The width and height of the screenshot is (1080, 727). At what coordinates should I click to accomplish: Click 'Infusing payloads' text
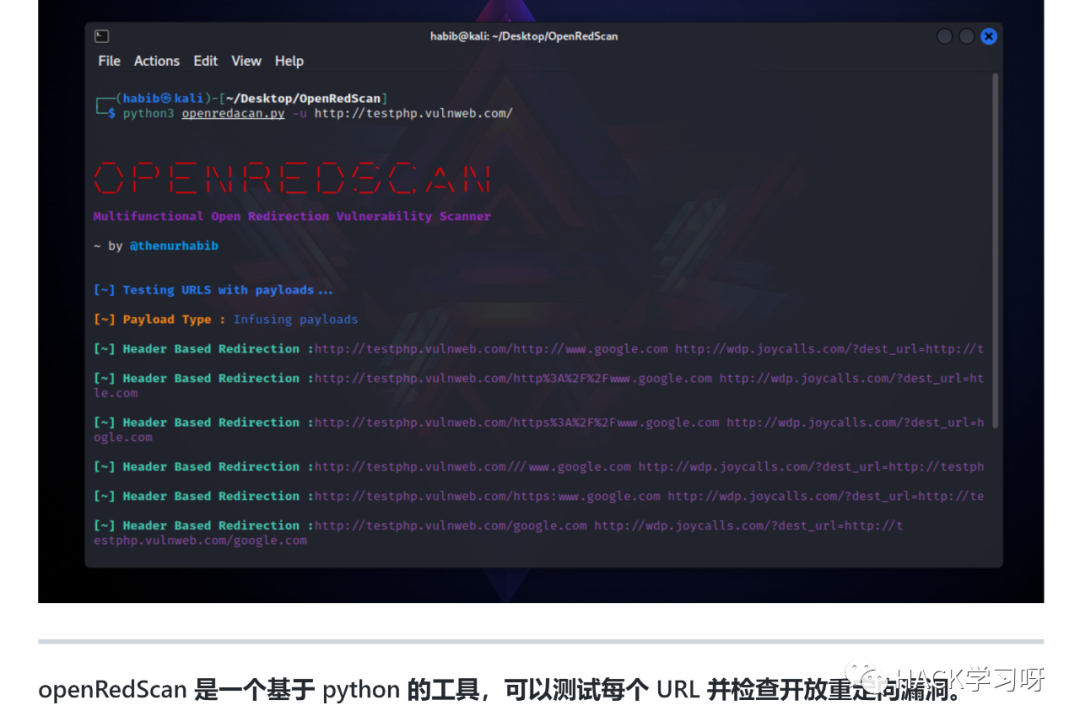(x=295, y=320)
